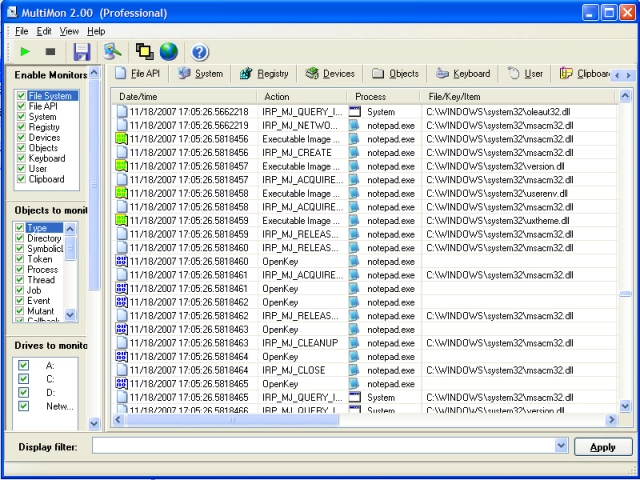640x480 pixels.
Task: Click the Devices tab icon
Action: pyautogui.click(x=312, y=73)
